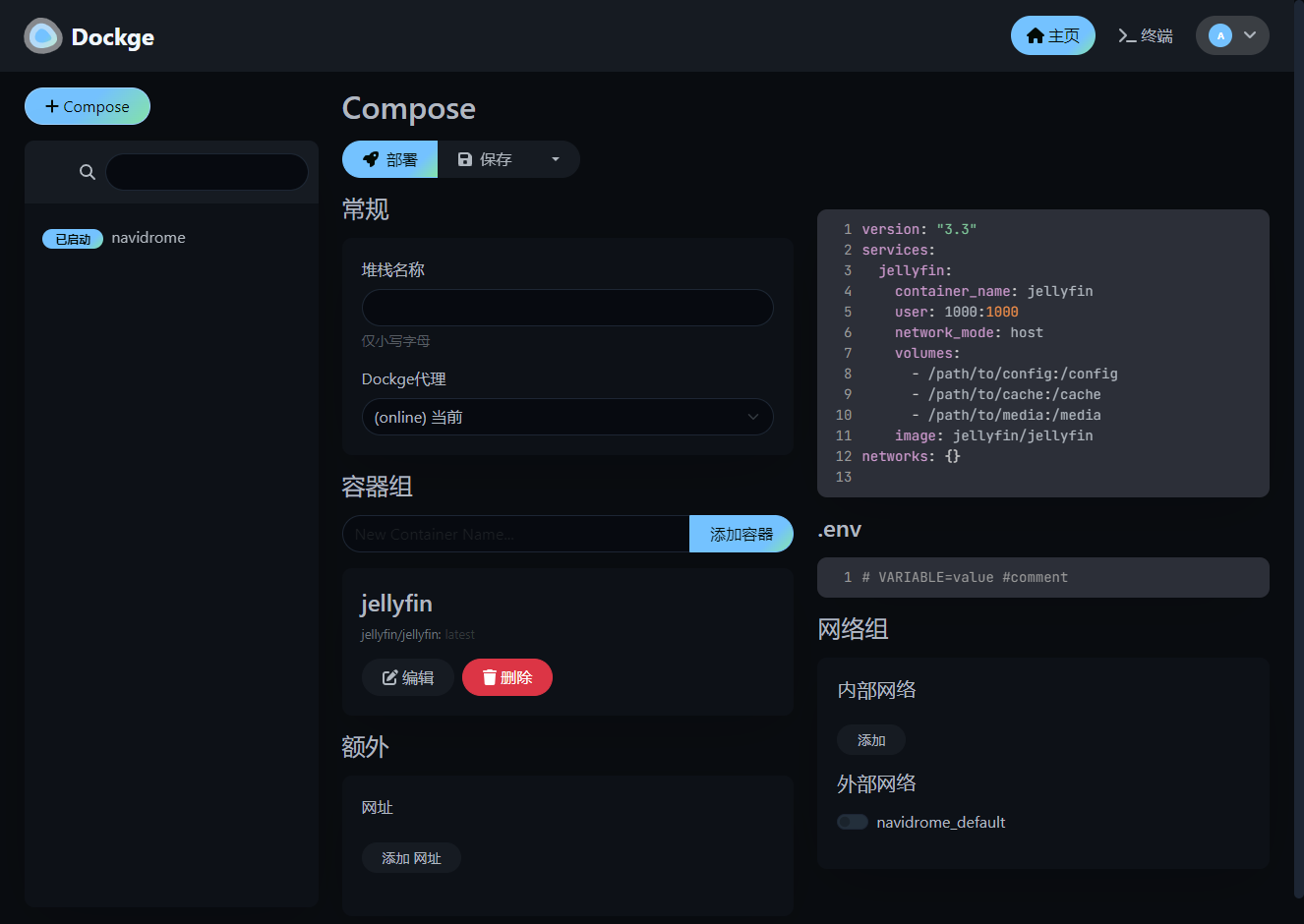
Task: Expand the user profile chevron
Action: (x=1250, y=35)
